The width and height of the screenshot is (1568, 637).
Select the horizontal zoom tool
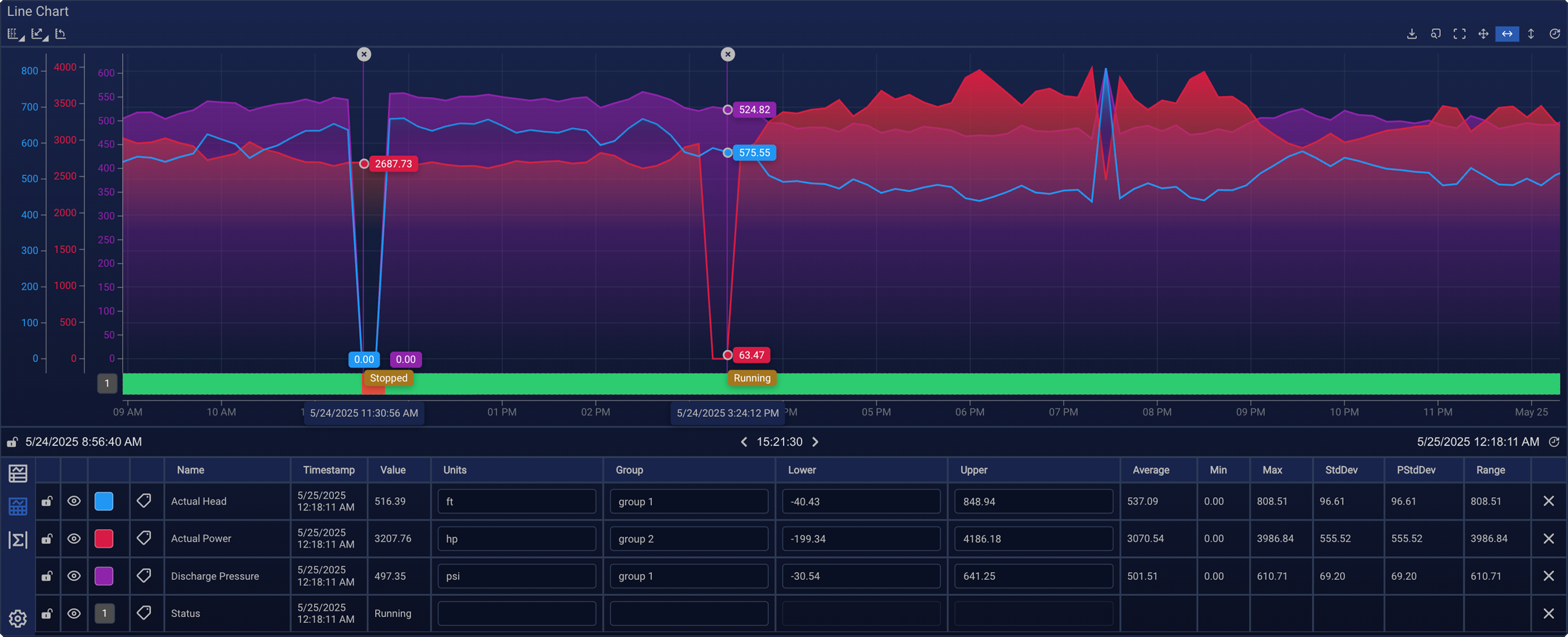[1507, 34]
